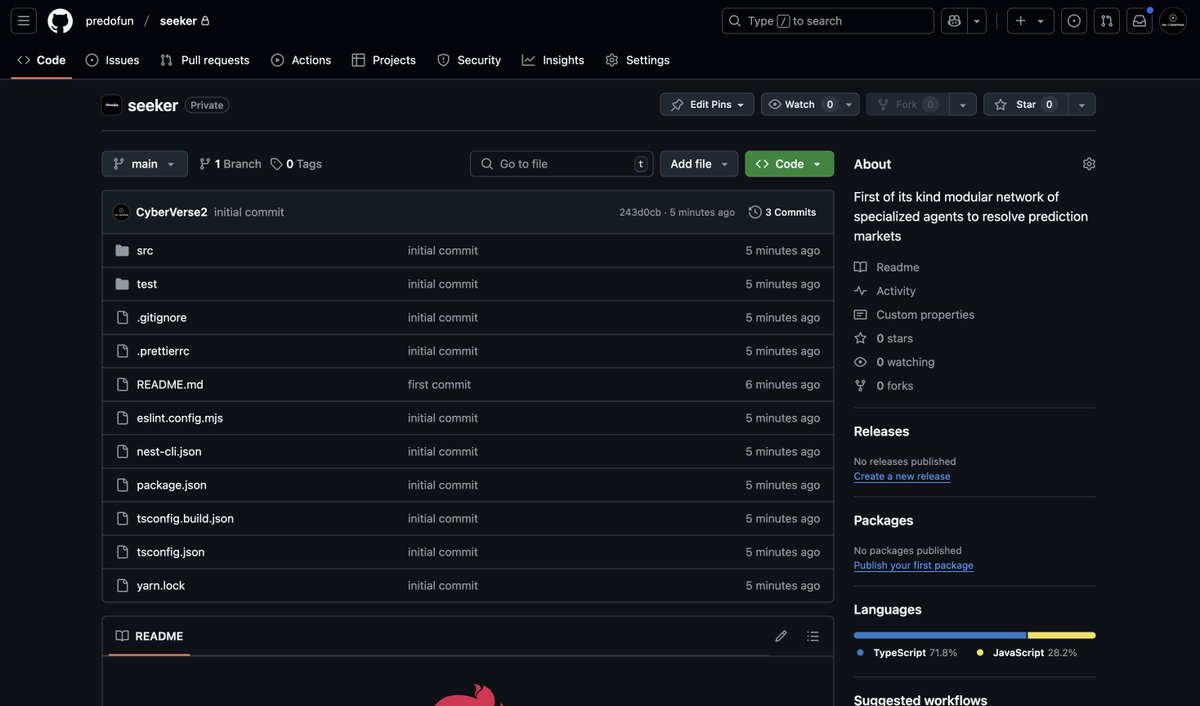Image resolution: width=1200 pixels, height=706 pixels.
Task: Open the 0 stars link
Action: click(x=884, y=339)
